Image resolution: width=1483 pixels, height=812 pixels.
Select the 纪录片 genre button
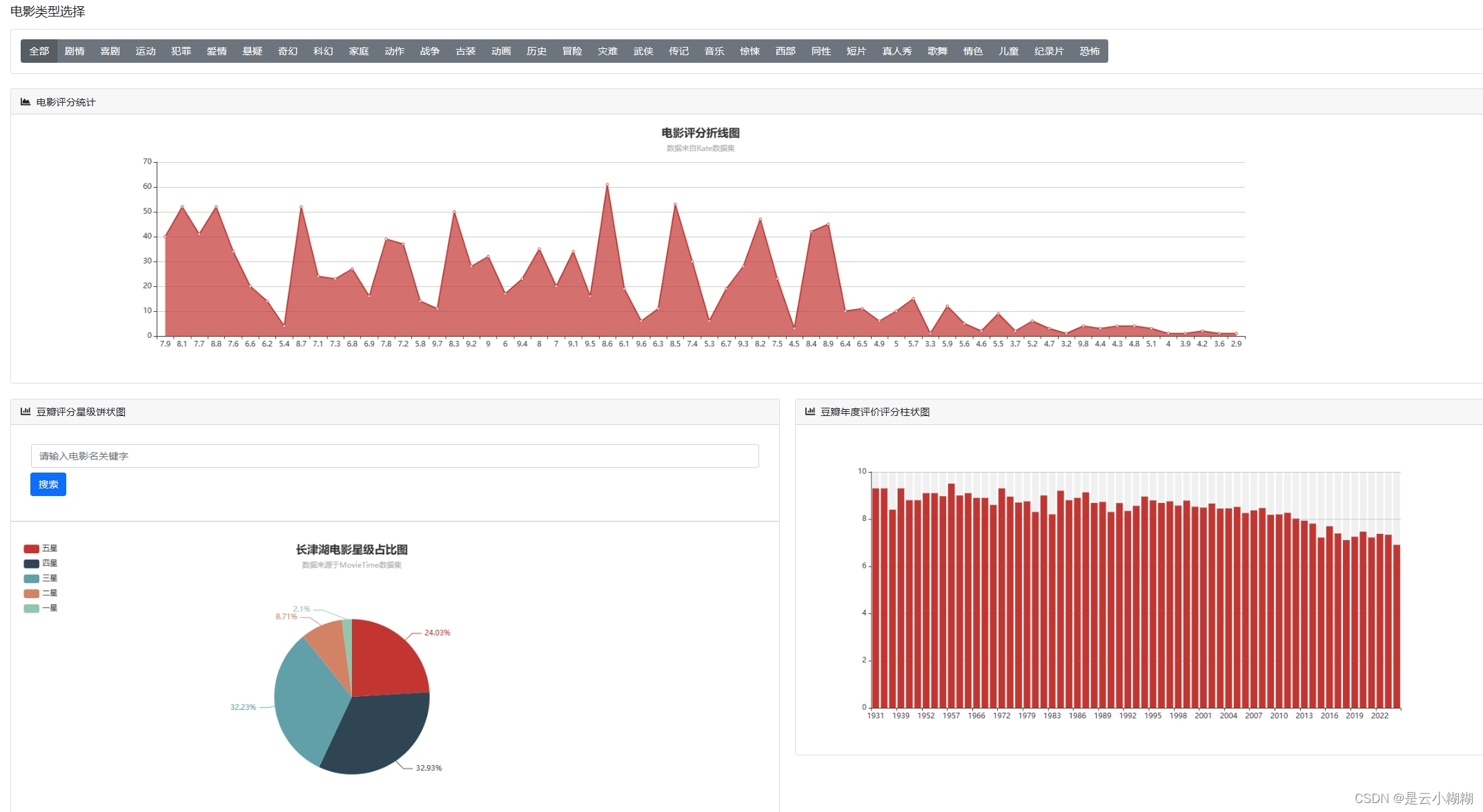pyautogui.click(x=1049, y=52)
